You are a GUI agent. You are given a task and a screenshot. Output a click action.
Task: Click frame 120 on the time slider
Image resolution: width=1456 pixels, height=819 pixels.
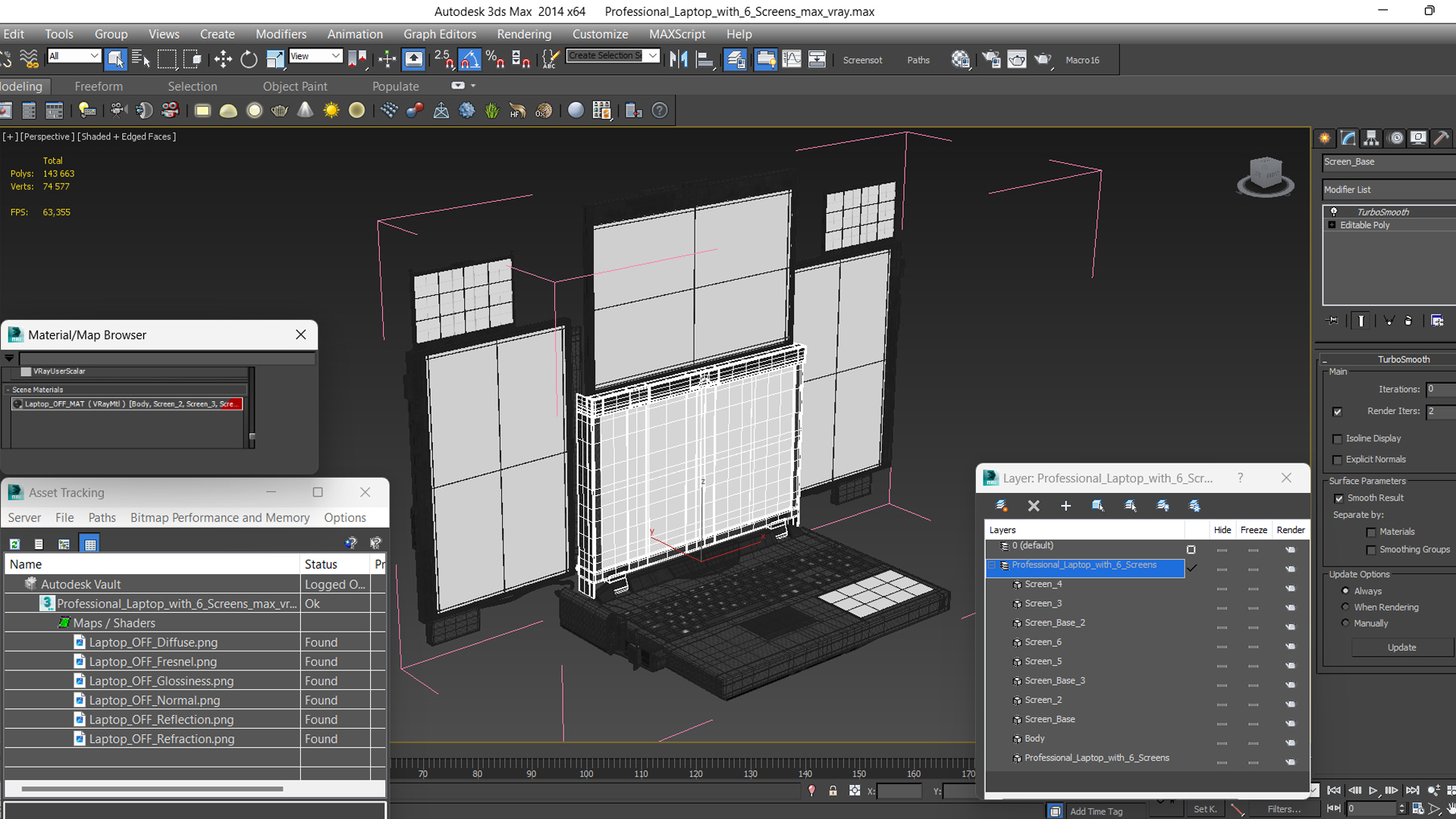click(x=695, y=773)
